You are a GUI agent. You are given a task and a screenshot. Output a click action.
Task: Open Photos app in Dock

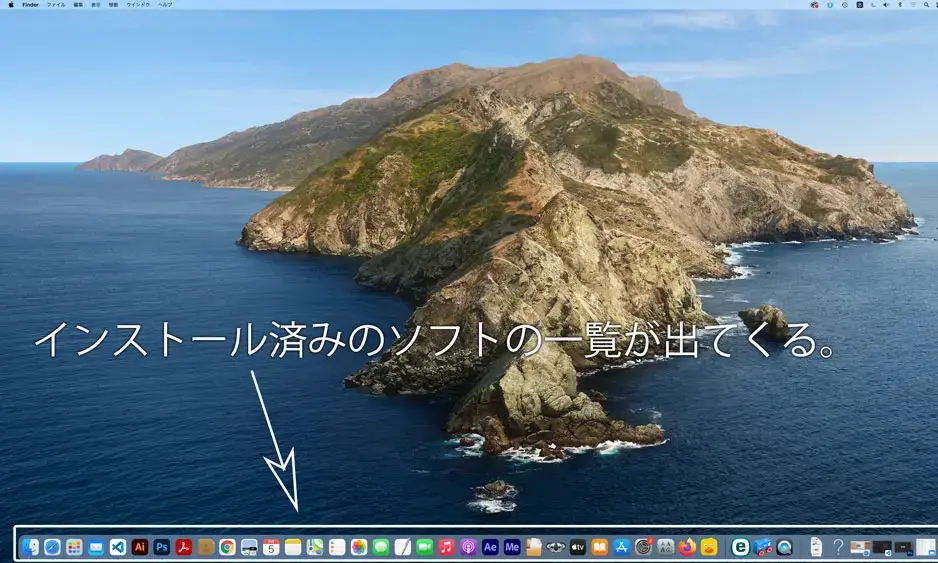pos(359,546)
